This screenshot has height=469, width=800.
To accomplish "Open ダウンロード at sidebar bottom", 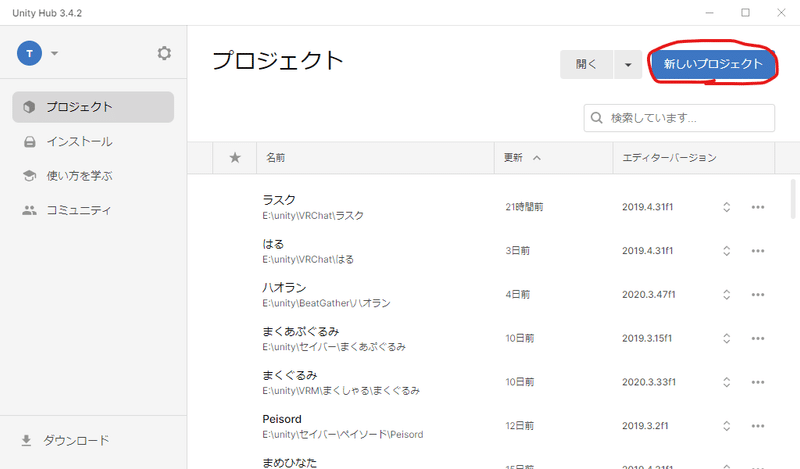I will (x=76, y=440).
